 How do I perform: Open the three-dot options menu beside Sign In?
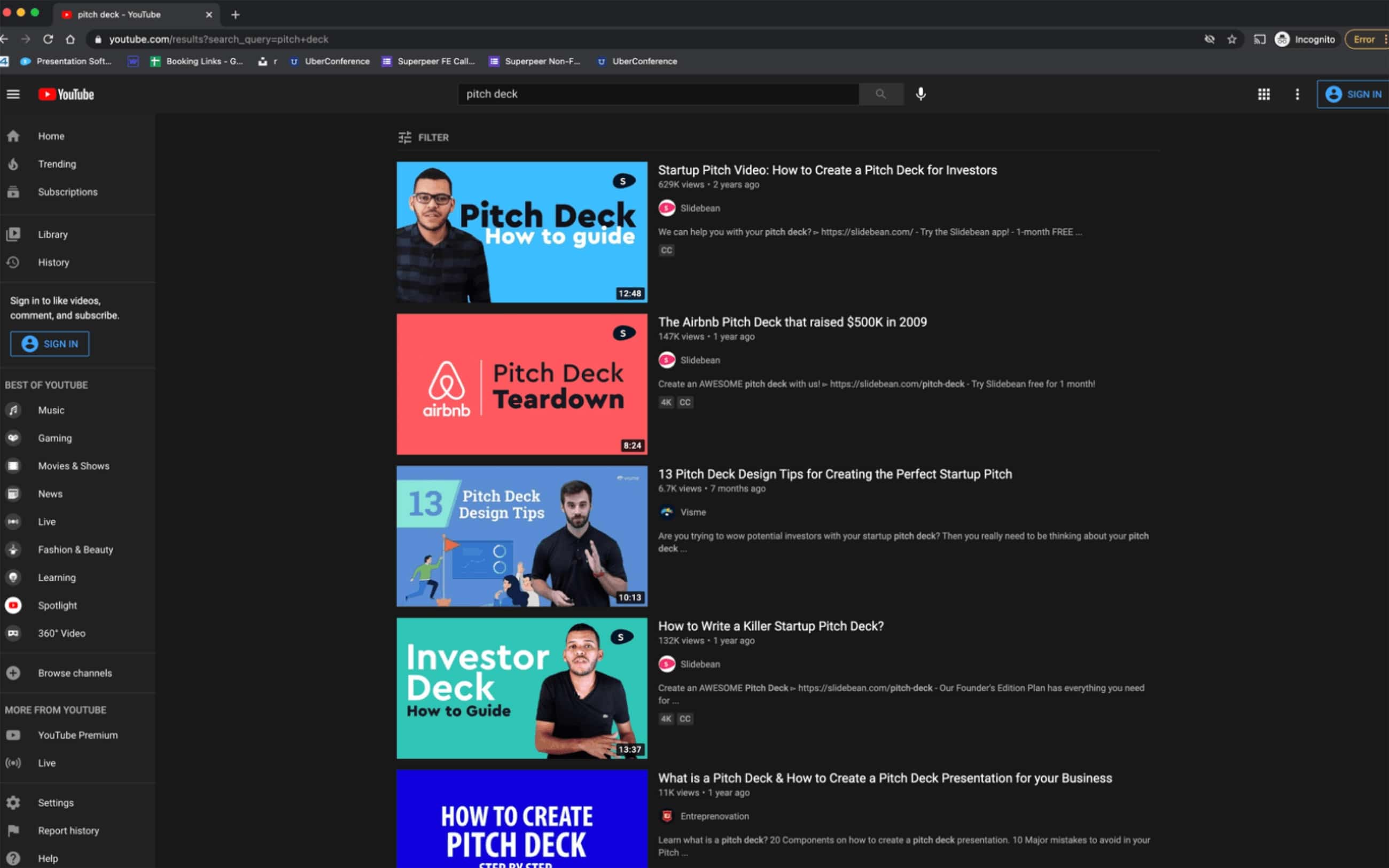[x=1297, y=93]
